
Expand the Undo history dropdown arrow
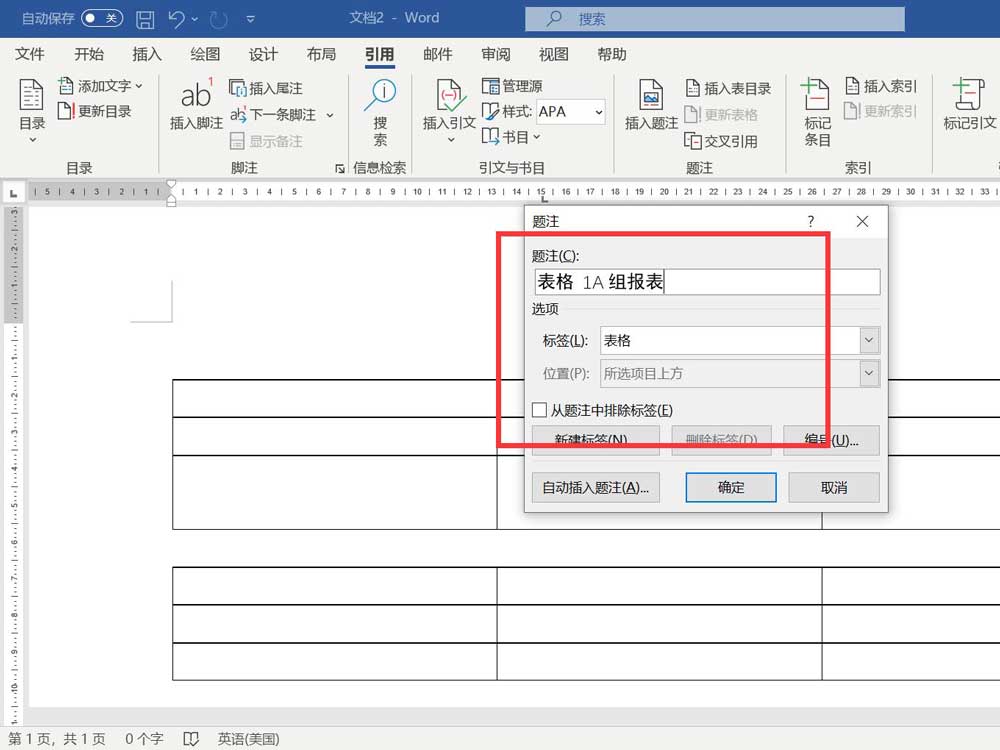pyautogui.click(x=195, y=19)
